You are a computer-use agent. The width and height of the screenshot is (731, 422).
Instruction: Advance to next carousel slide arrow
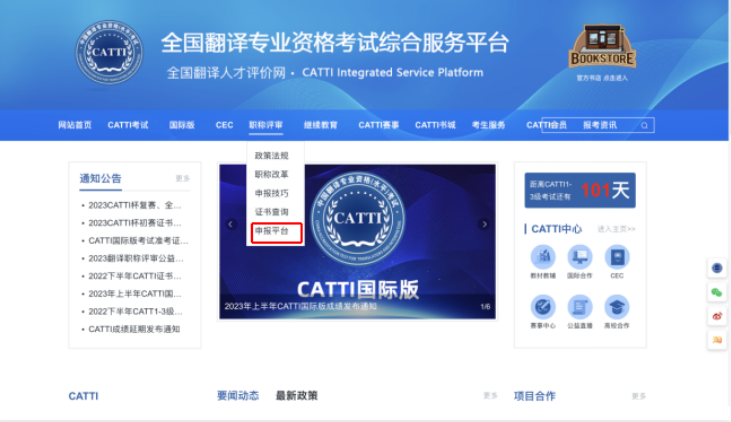[x=484, y=224]
